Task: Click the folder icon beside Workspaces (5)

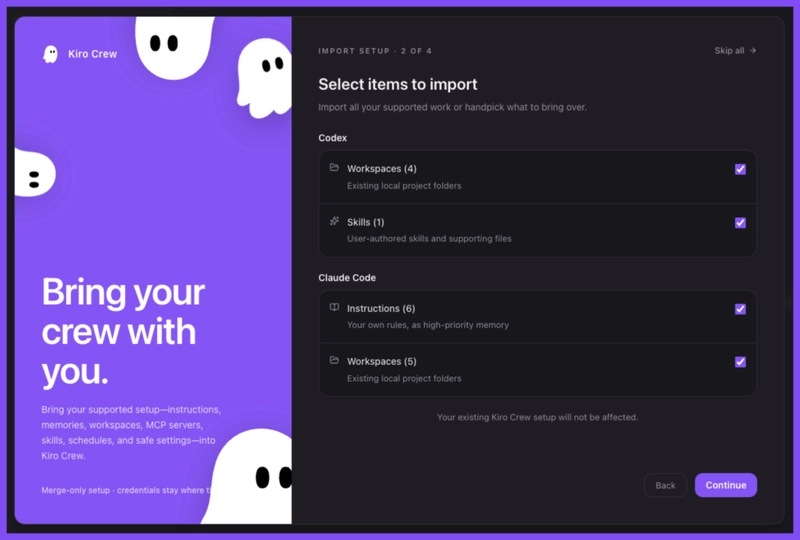Action: [x=334, y=360]
